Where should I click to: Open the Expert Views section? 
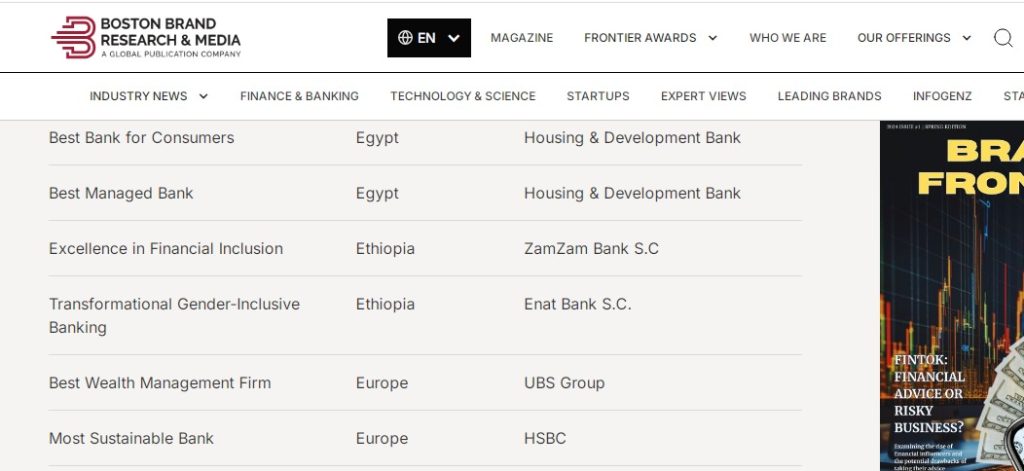[x=703, y=96]
